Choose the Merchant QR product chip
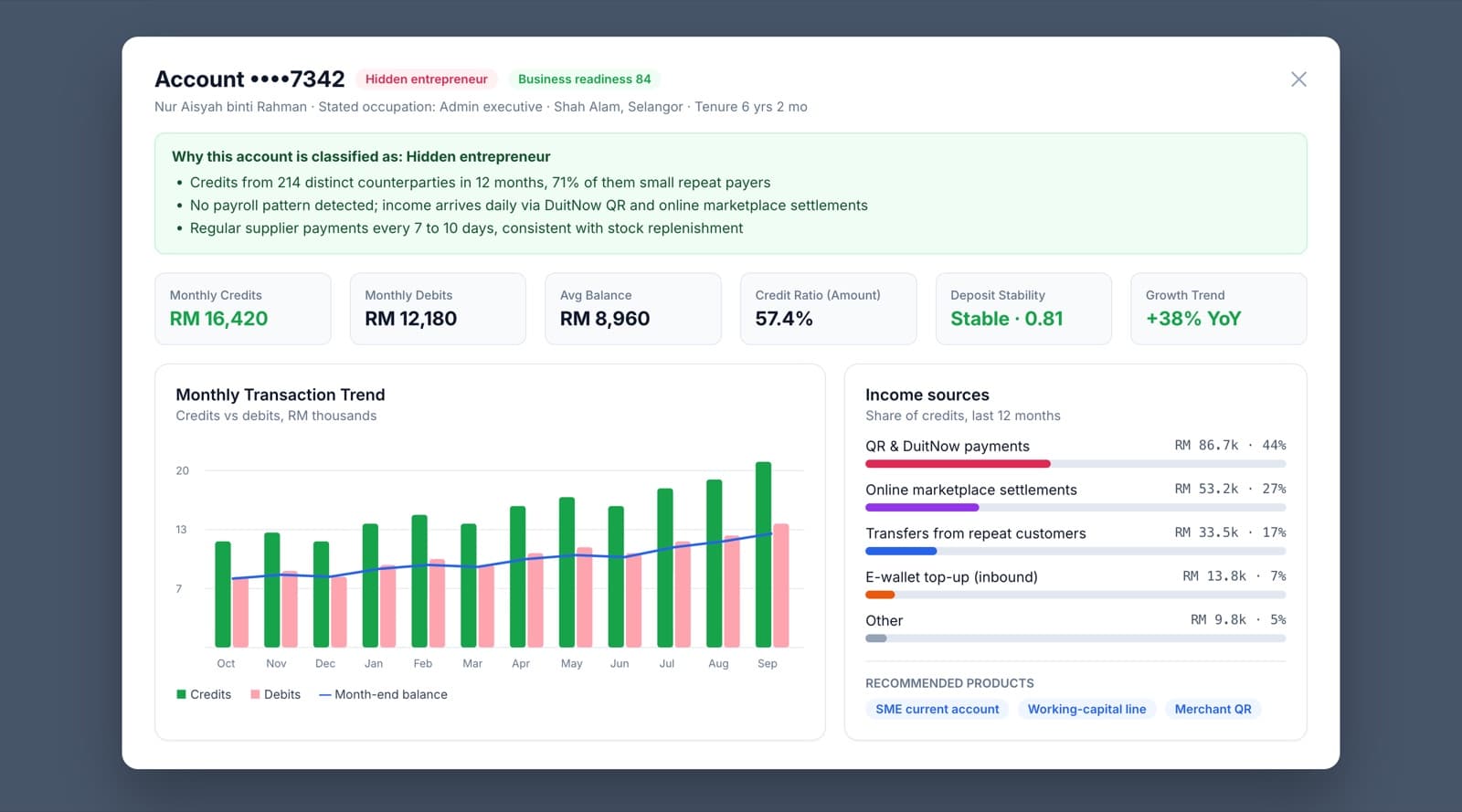Viewport: 1462px width, 812px height. coord(1213,709)
